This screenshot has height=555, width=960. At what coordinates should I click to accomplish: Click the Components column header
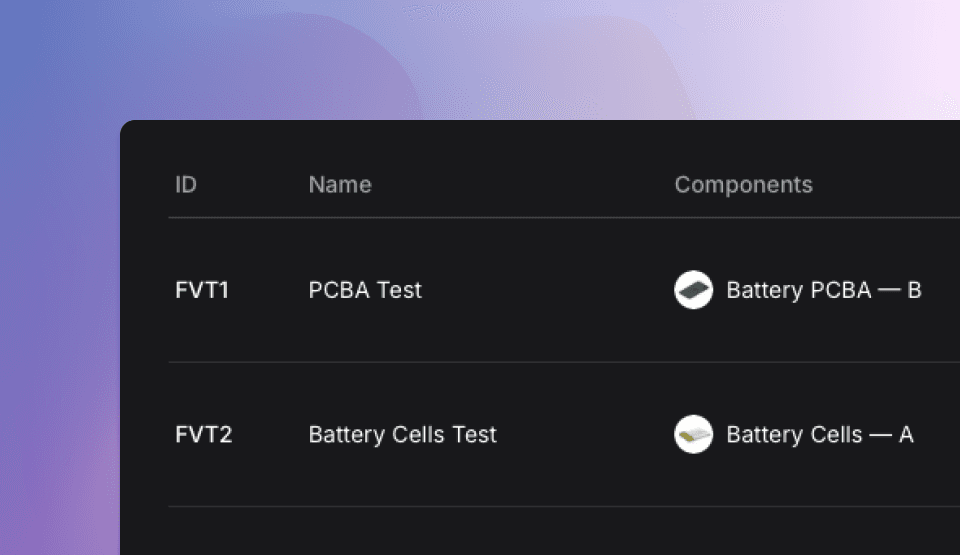(743, 184)
